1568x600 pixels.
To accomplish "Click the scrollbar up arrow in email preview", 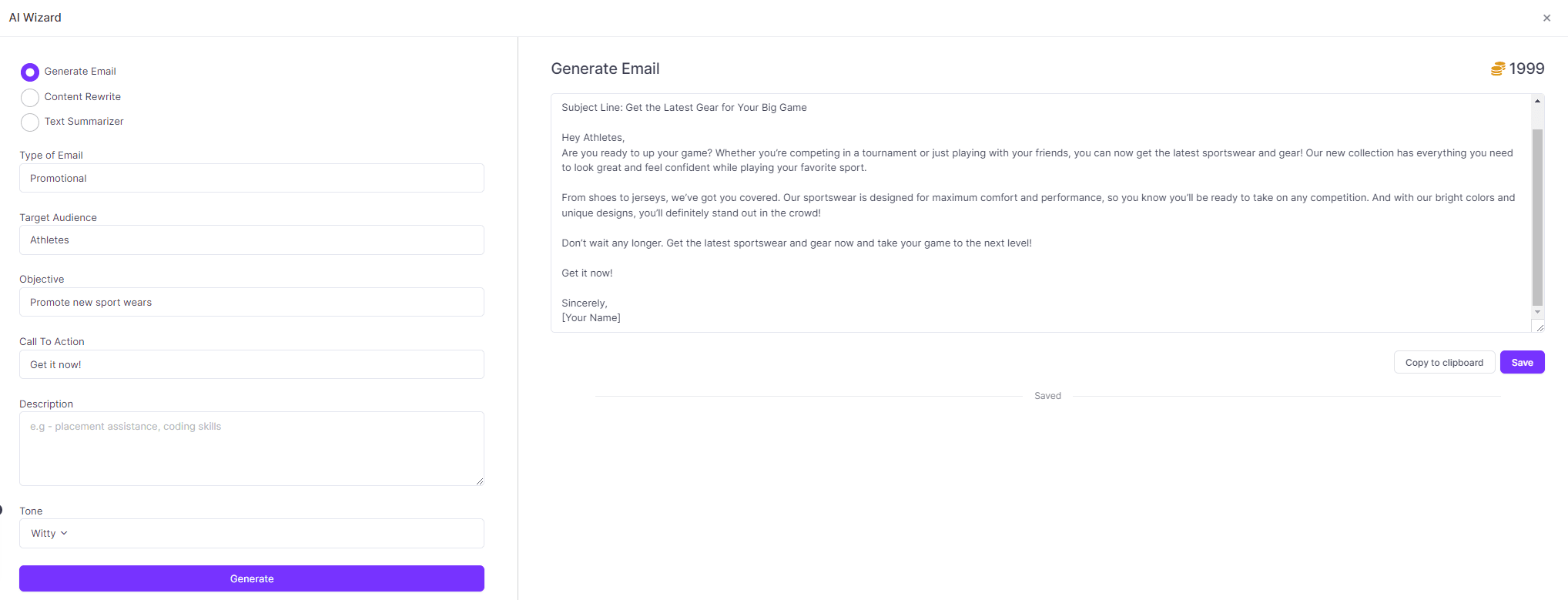I will (1537, 100).
